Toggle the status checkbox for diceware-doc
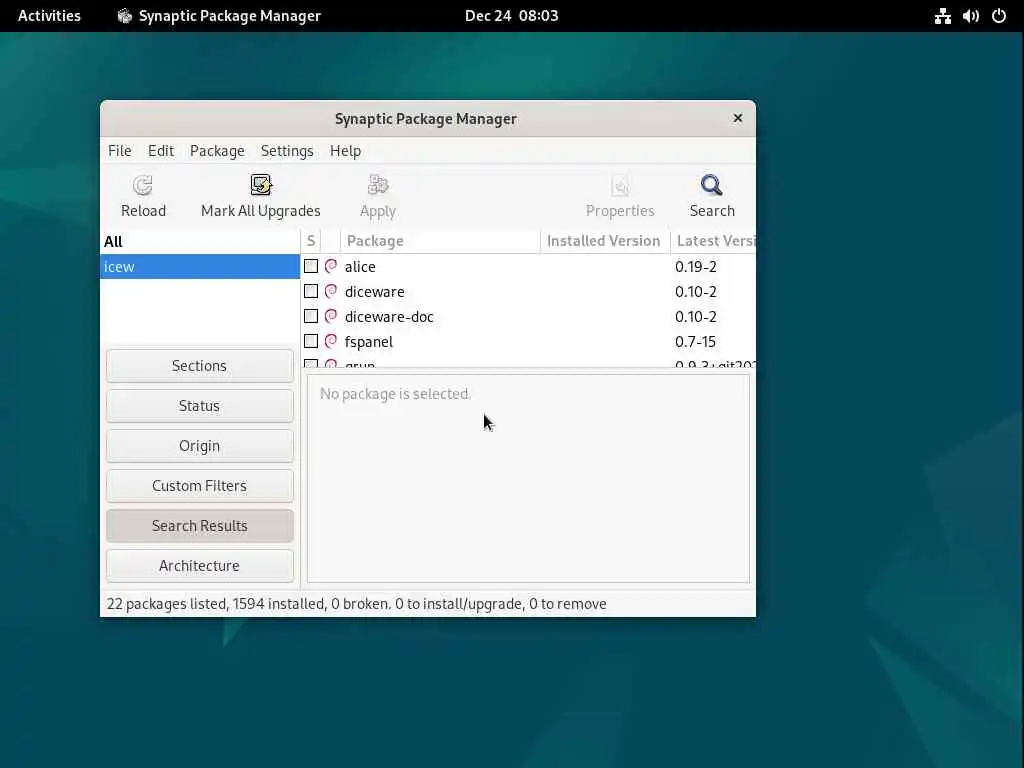1024x768 pixels. (311, 316)
